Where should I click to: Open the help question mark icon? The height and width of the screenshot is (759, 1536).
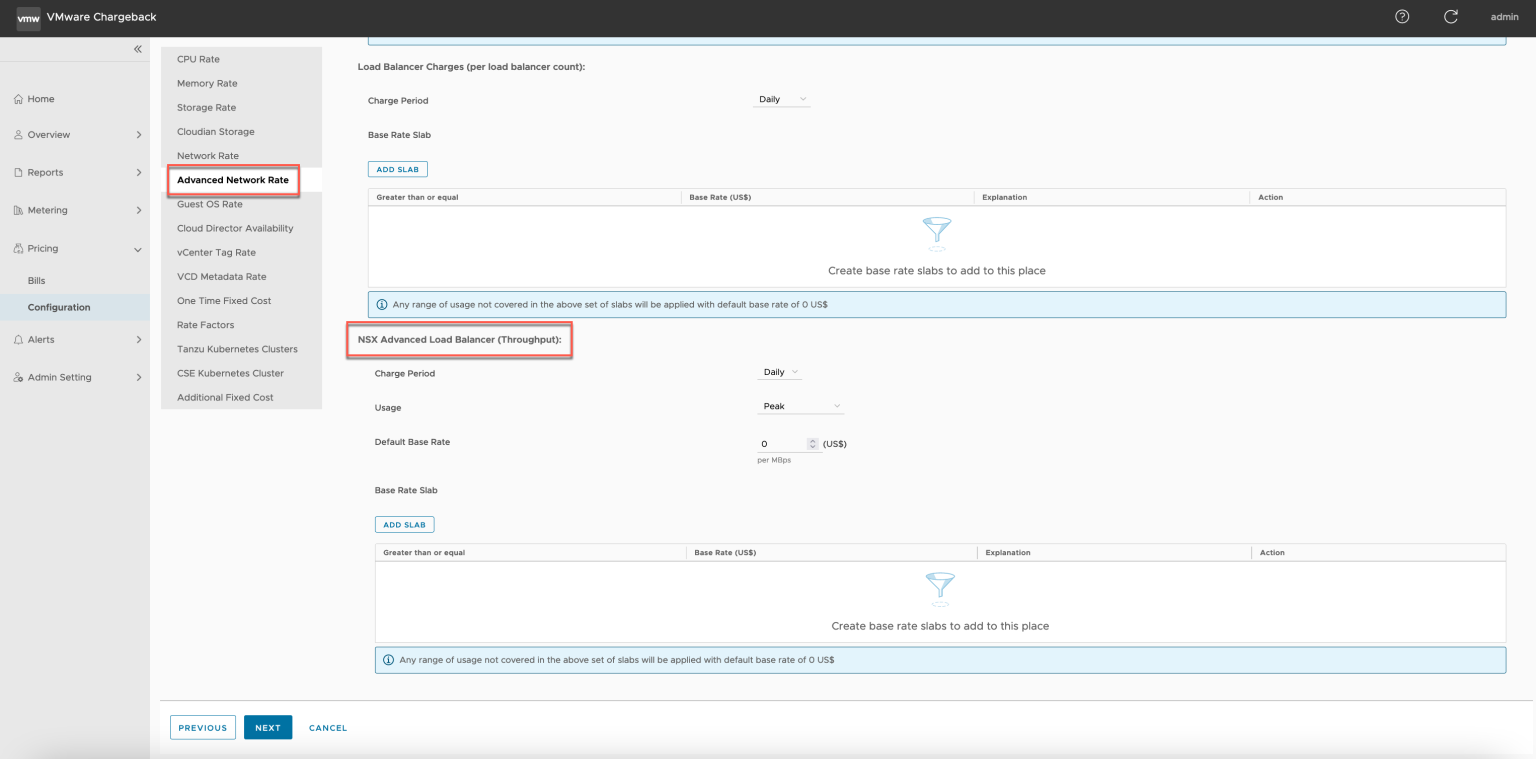[x=1402, y=17]
